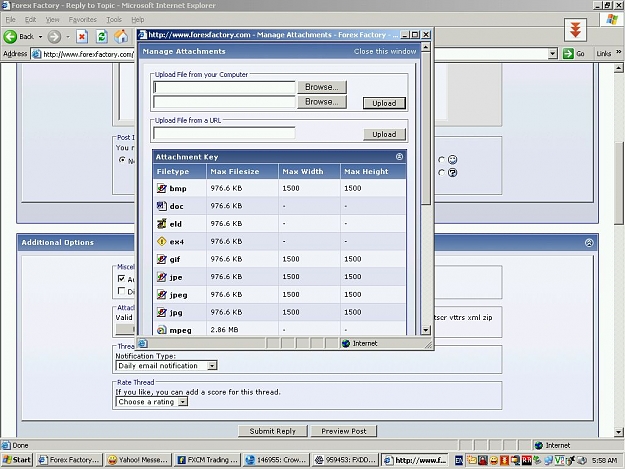Image resolution: width=625 pixels, height=469 pixels.
Task: Open the Notification Type dropdown
Action: pos(167,365)
